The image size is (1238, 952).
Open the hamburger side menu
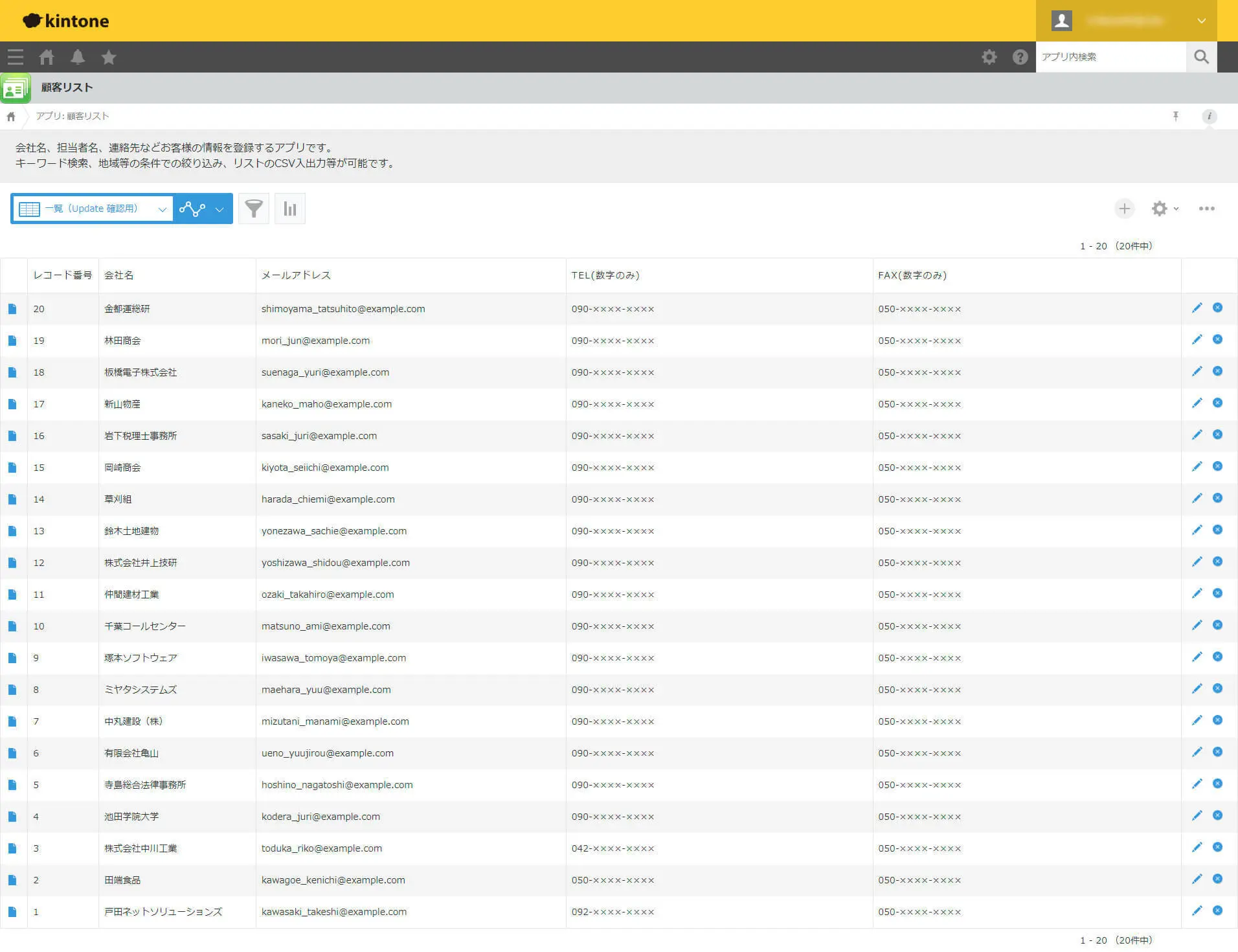pos(16,57)
